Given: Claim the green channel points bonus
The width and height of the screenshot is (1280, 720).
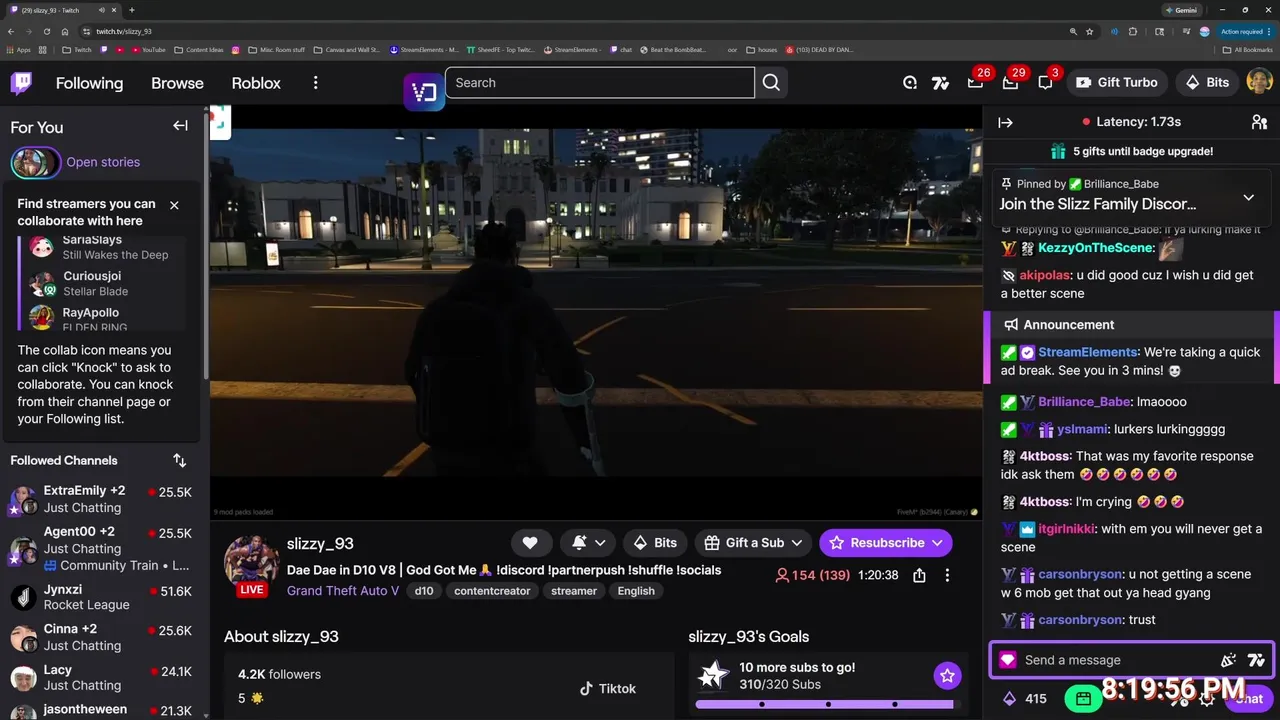Looking at the screenshot, I should pos(1082,698).
